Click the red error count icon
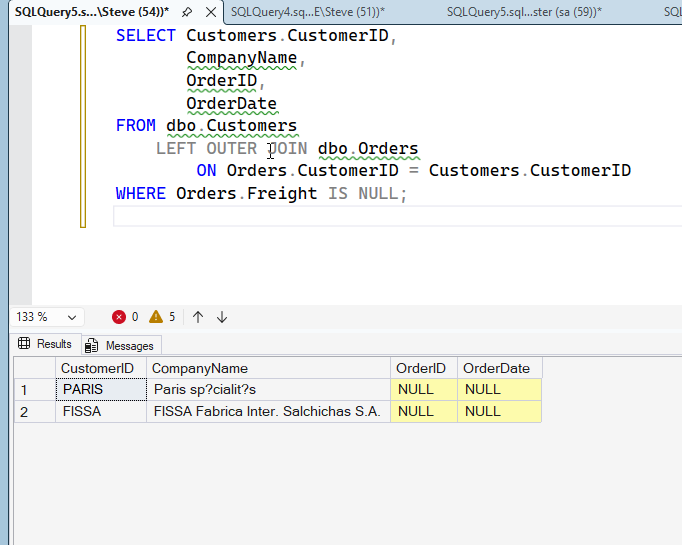 [x=119, y=317]
